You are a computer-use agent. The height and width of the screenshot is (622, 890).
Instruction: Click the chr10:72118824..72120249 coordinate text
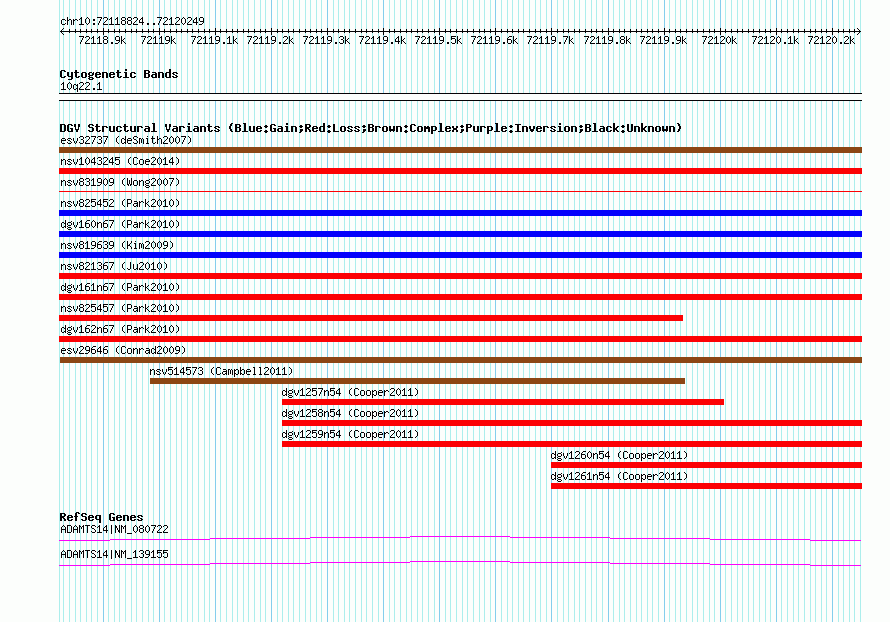point(132,22)
